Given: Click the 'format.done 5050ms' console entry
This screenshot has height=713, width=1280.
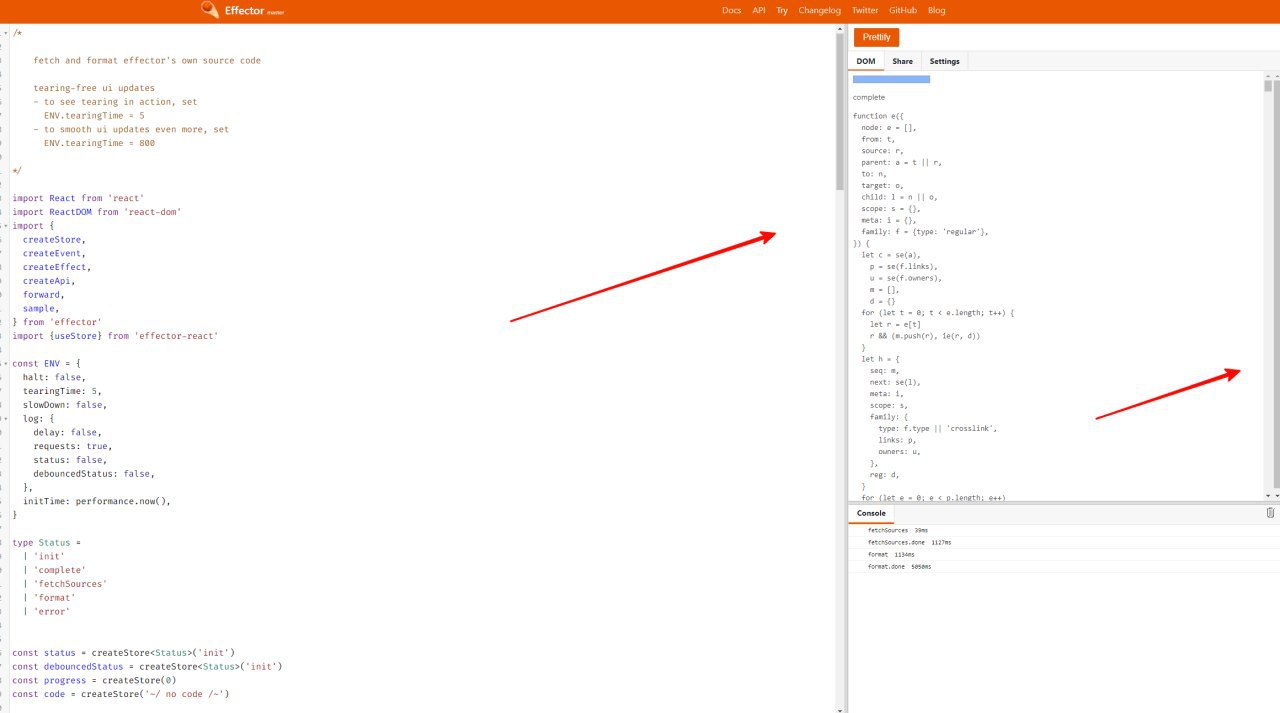Looking at the screenshot, I should pyautogui.click(x=899, y=566).
